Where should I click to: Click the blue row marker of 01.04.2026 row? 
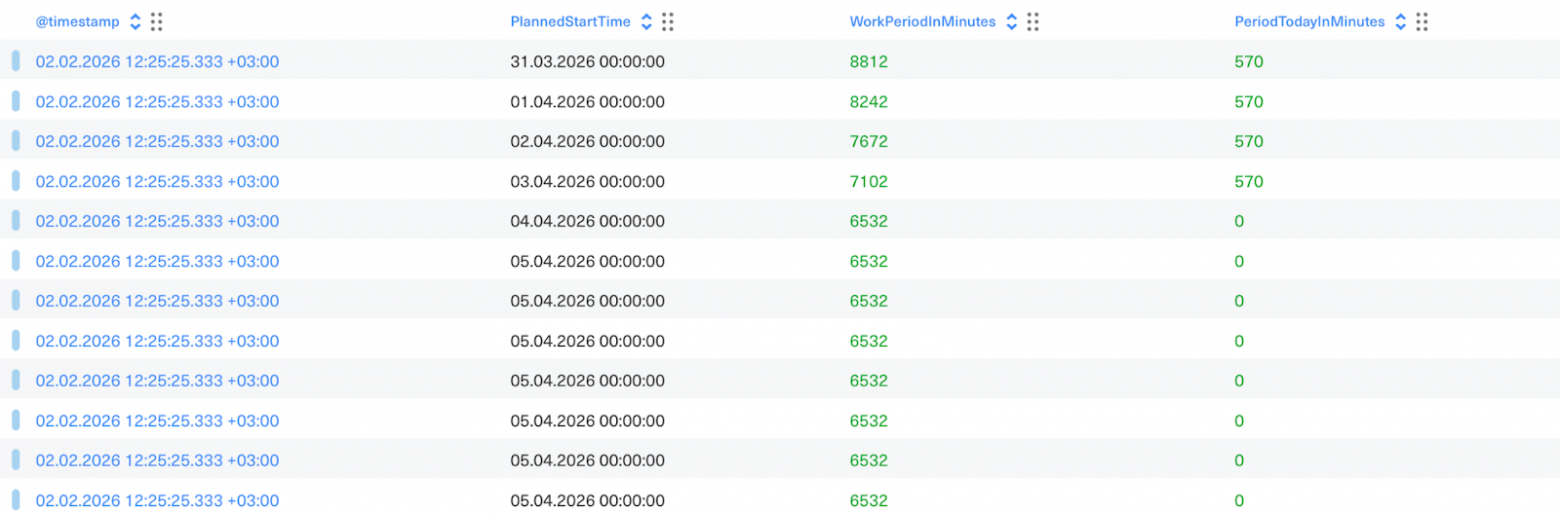tap(16, 101)
